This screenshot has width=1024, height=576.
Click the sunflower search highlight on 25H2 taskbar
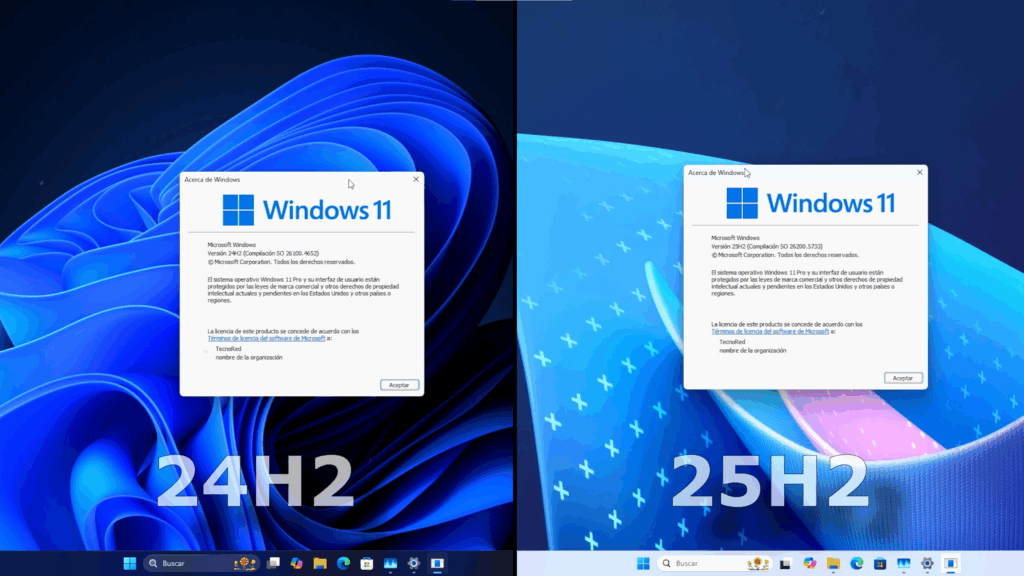tap(758, 563)
